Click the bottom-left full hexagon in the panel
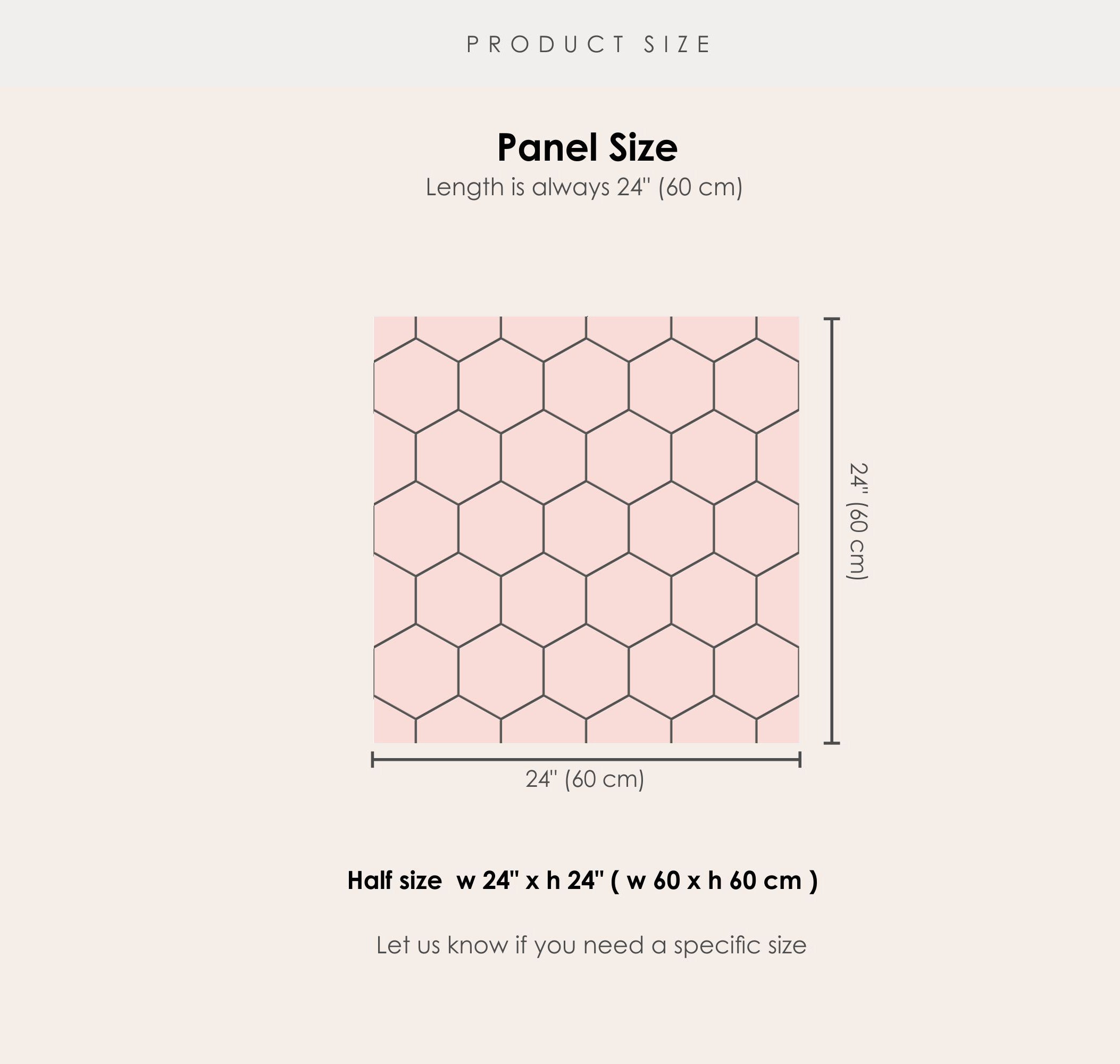This screenshot has width=1120, height=1064. pos(416,671)
